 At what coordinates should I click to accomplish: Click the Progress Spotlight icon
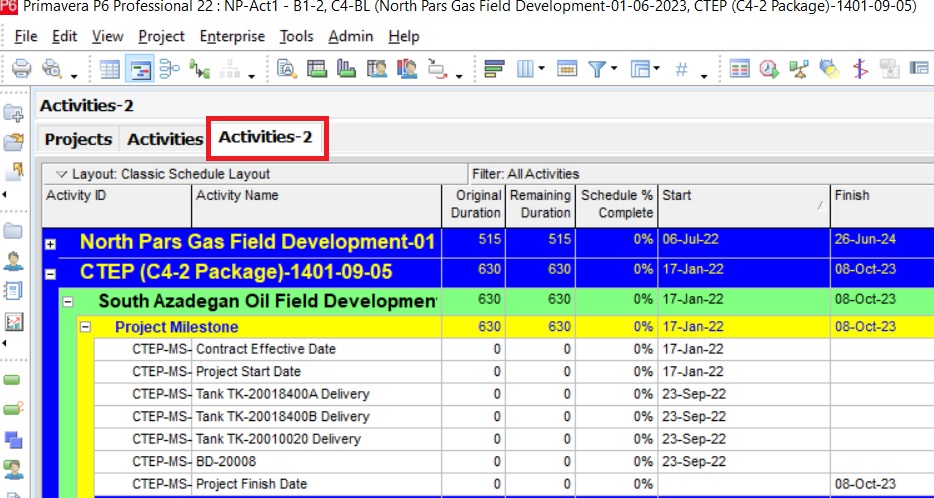pyautogui.click(x=829, y=69)
